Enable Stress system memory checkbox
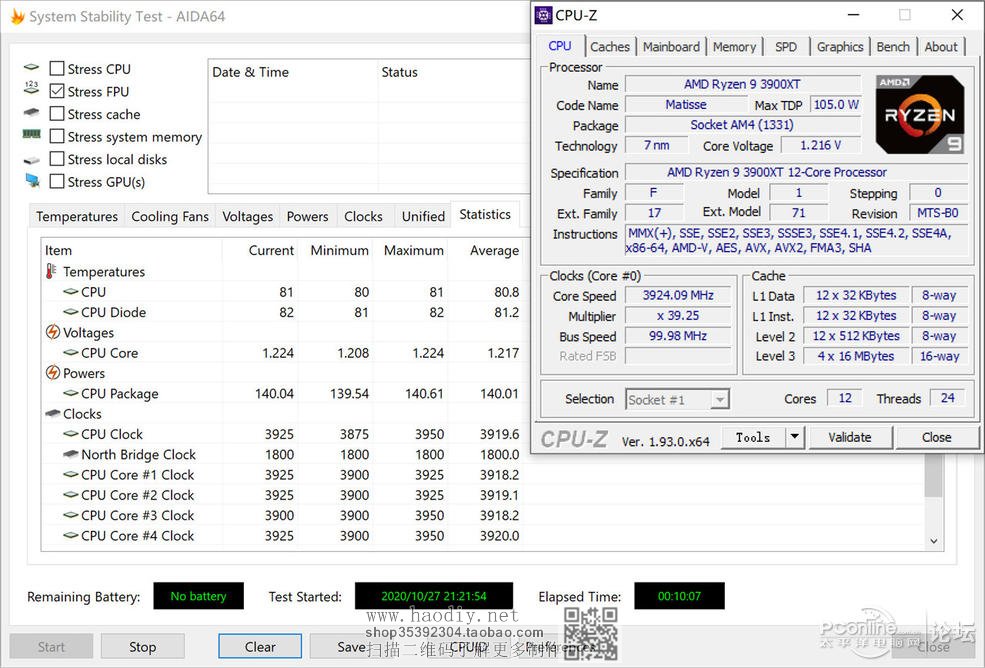 click(x=57, y=137)
